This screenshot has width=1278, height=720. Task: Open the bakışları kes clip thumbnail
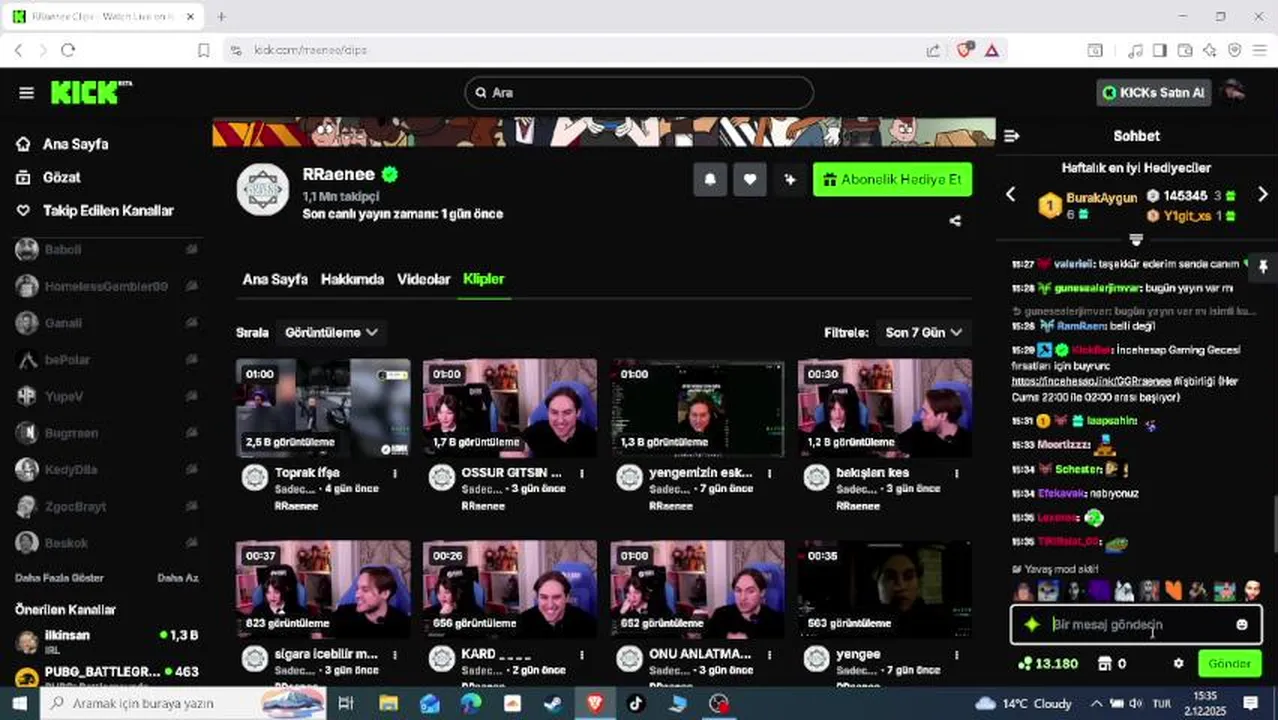point(885,408)
